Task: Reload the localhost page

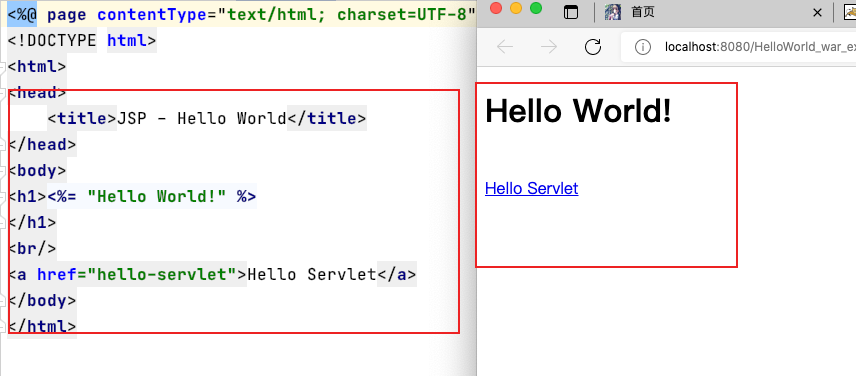Action: coord(593,47)
